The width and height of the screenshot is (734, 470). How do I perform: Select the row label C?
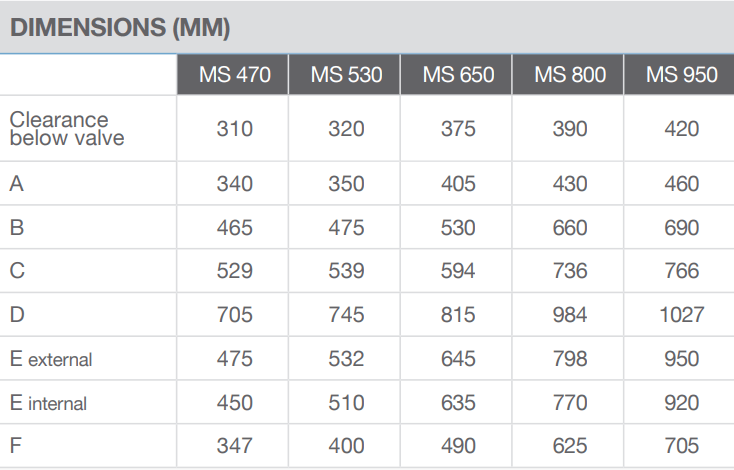click(17, 271)
